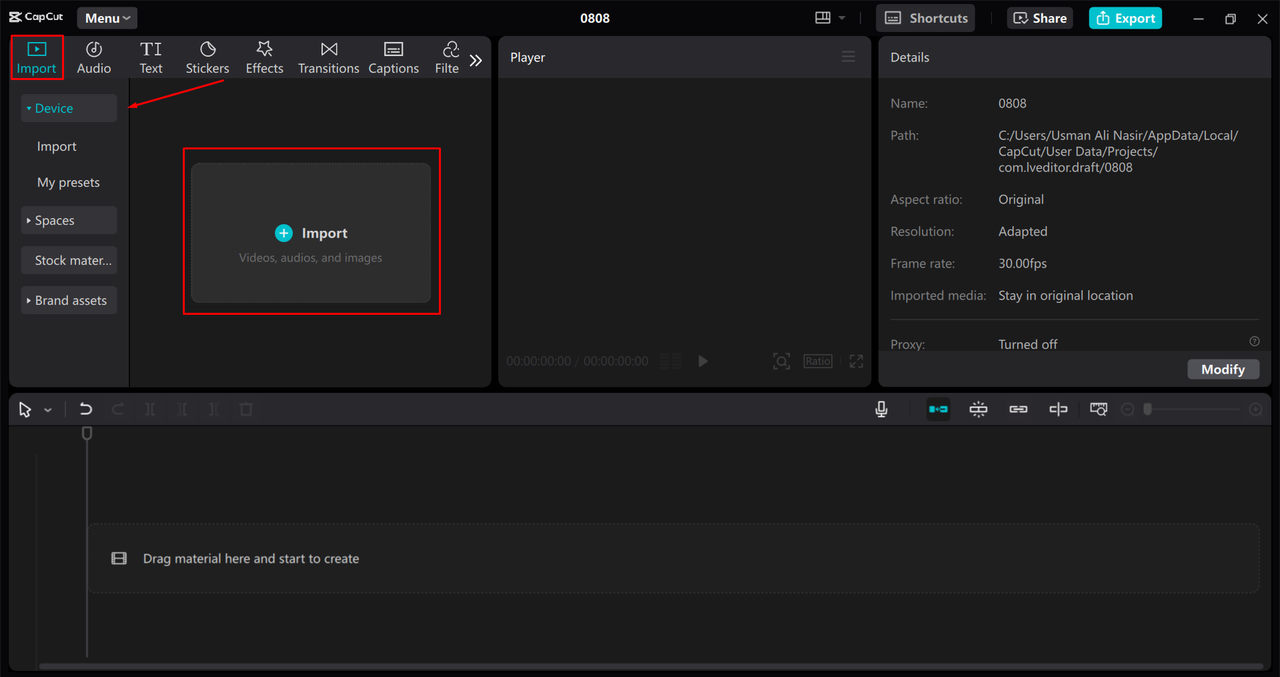Click the timeline cover preview icon

[x=1098, y=409]
